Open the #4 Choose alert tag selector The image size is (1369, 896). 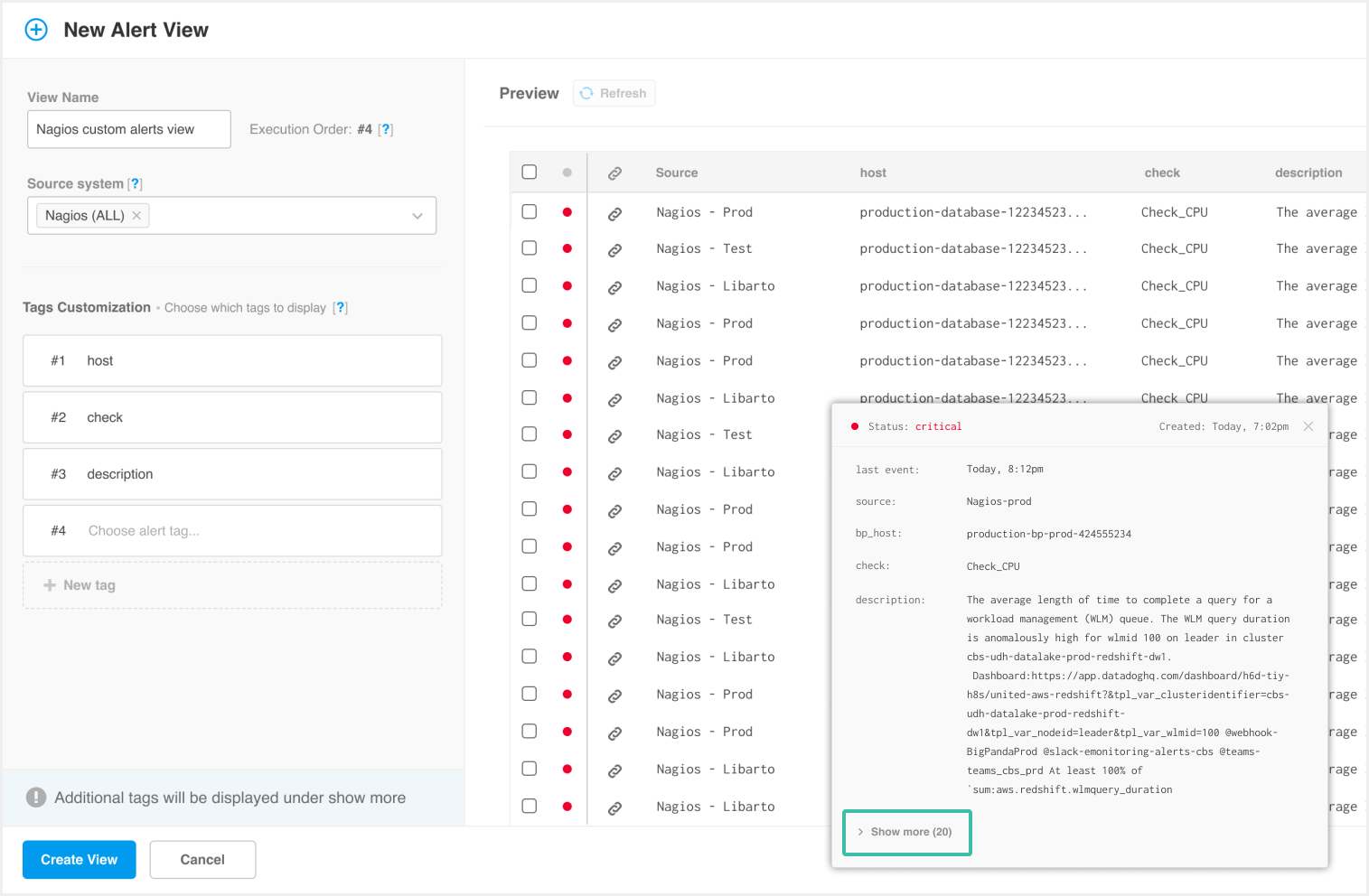pyautogui.click(x=232, y=531)
